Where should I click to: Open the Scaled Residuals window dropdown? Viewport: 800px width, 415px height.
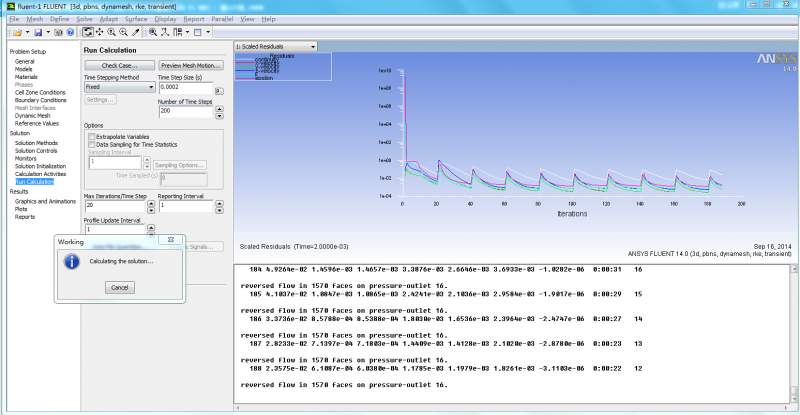coord(276,46)
